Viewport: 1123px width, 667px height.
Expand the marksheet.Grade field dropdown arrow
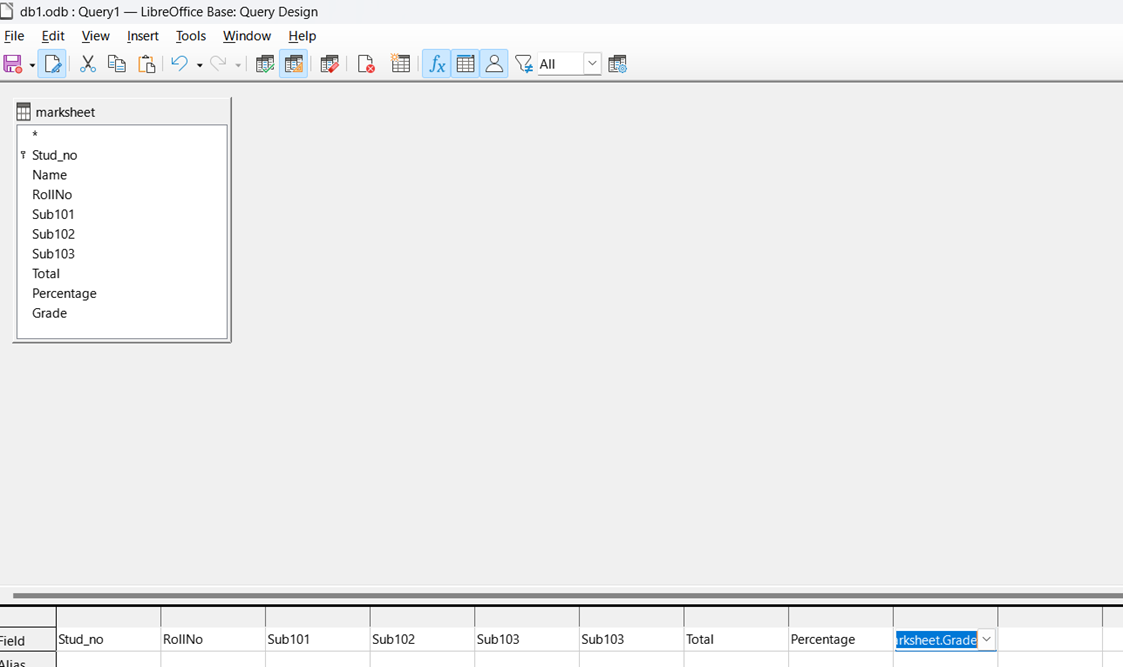pyautogui.click(x=986, y=639)
